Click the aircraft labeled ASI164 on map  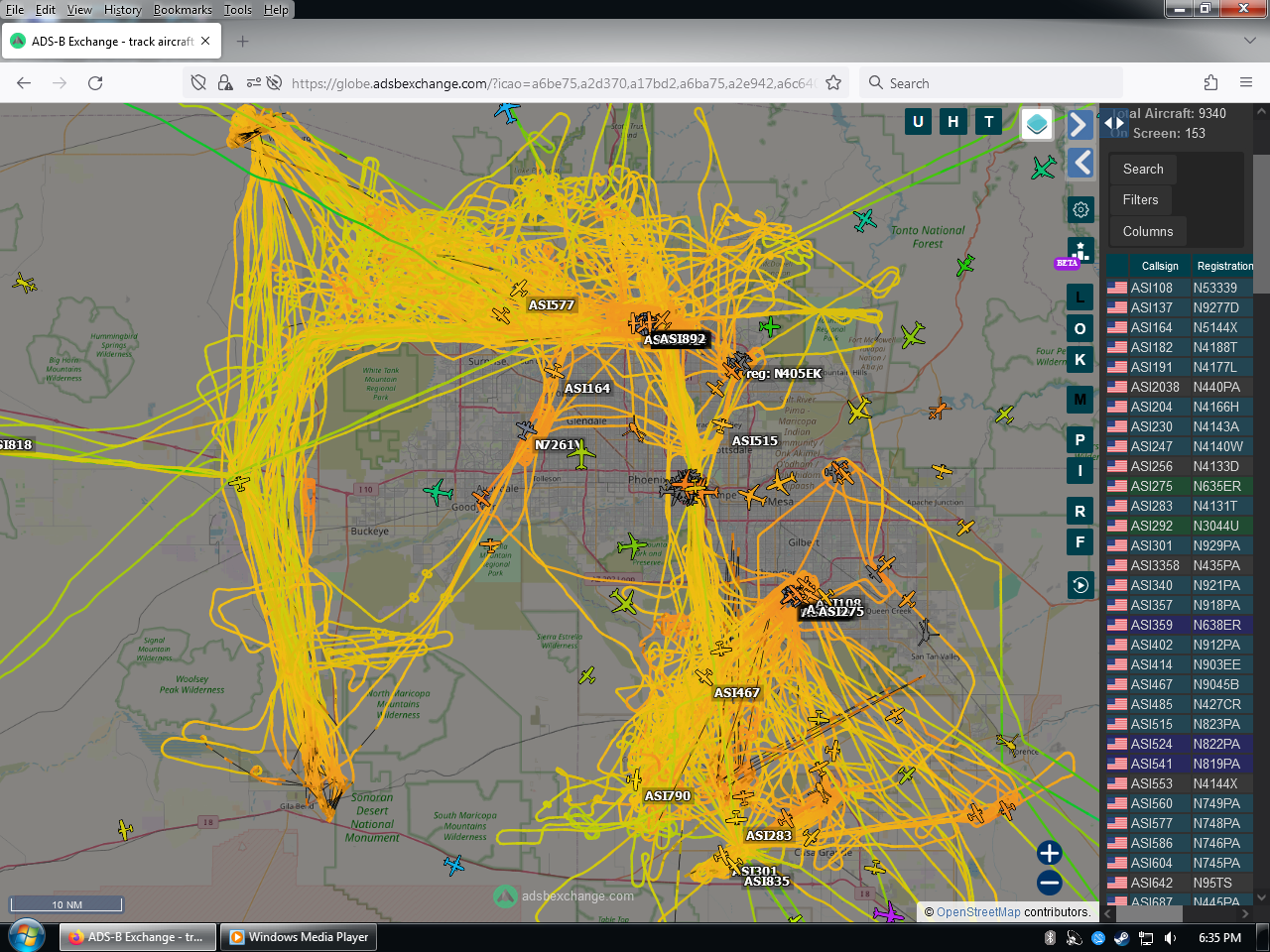tap(554, 370)
